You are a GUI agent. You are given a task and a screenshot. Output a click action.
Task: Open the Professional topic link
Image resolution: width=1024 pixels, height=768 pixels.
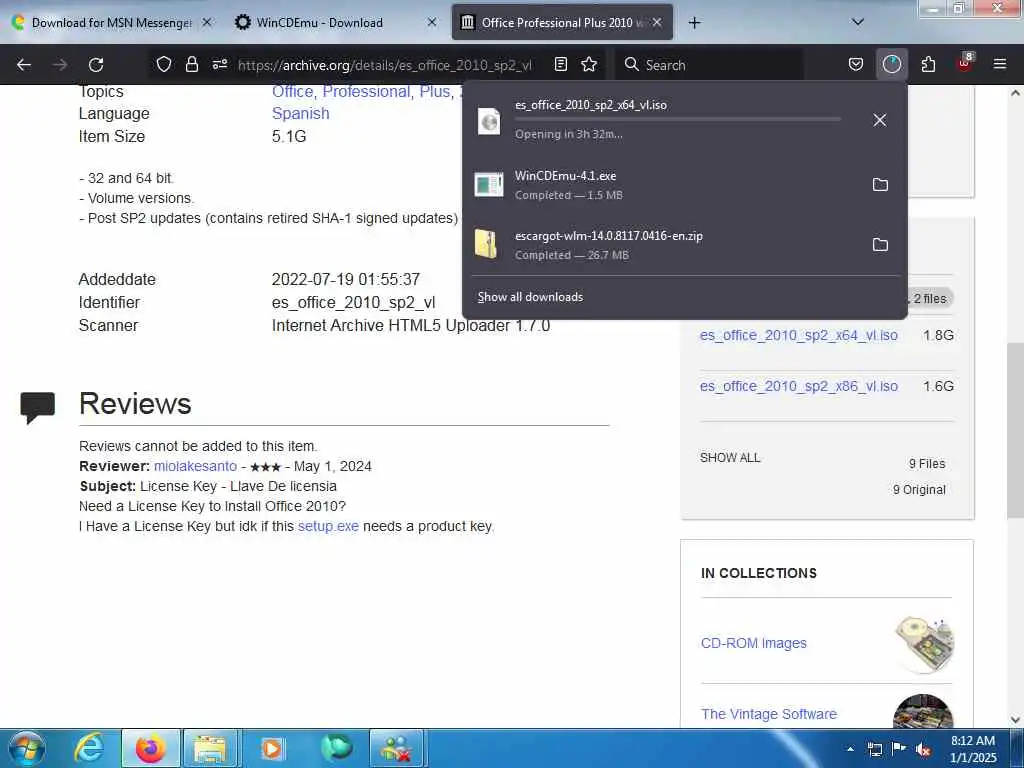click(x=368, y=91)
